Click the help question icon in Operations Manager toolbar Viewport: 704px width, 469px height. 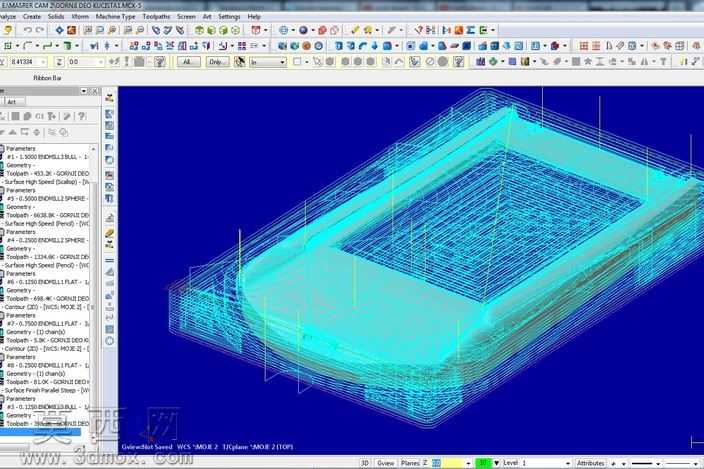tap(82, 116)
